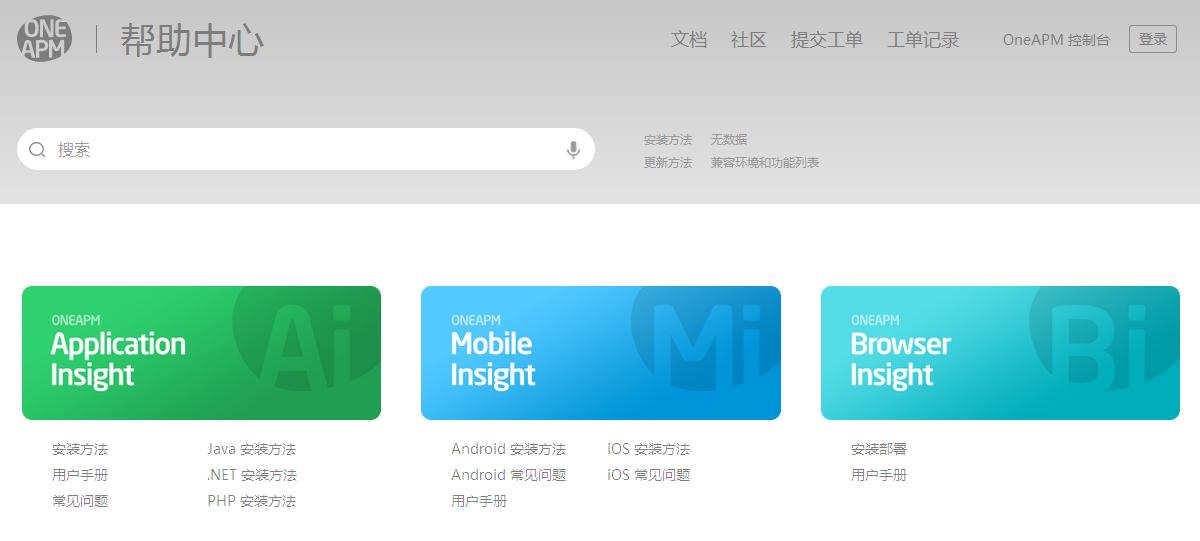1200x541 pixels.
Task: Open 安装部署 under Browser Insight
Action: pos(879,449)
